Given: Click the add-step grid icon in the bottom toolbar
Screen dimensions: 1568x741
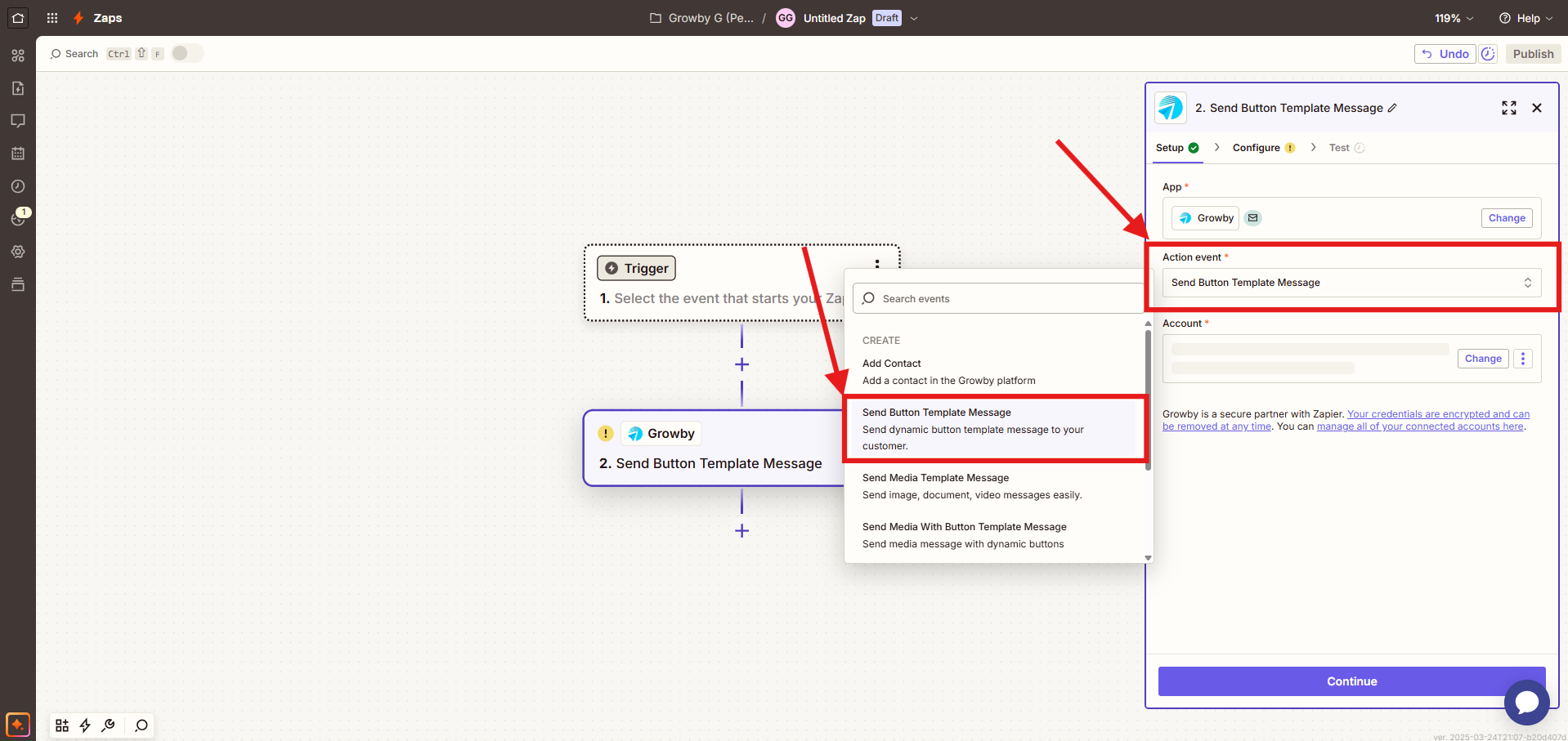Looking at the screenshot, I should [x=62, y=725].
